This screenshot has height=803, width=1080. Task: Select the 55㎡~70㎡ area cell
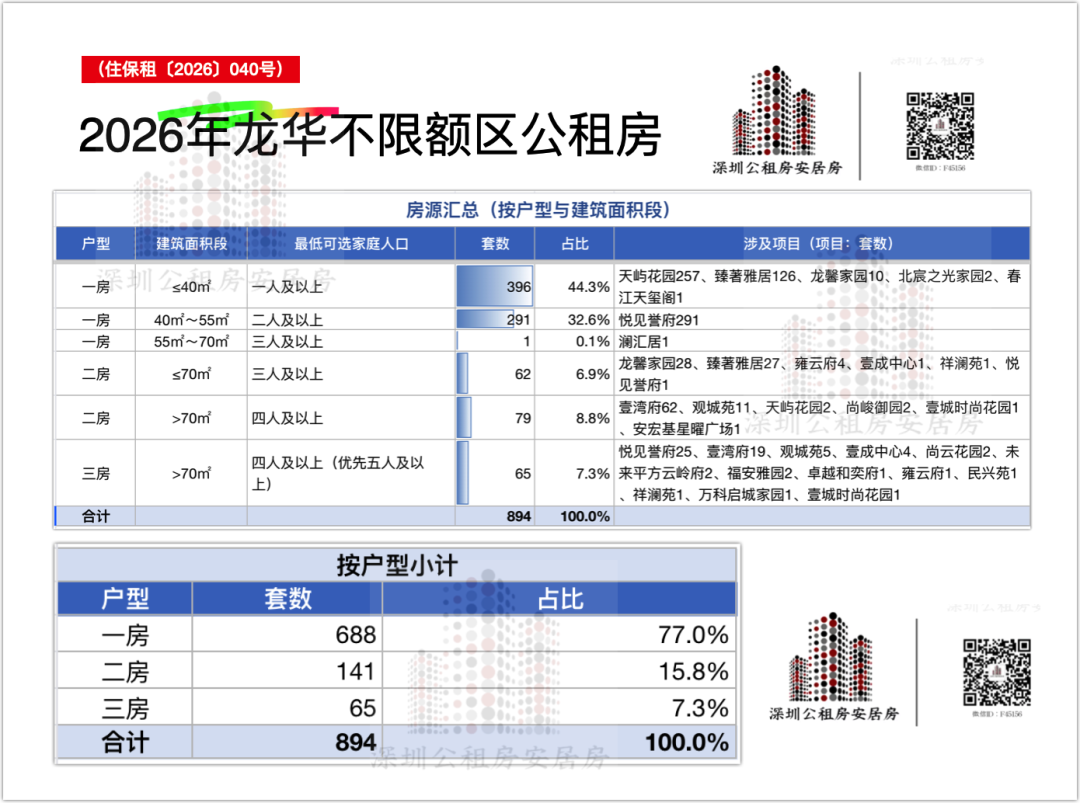click(191, 342)
